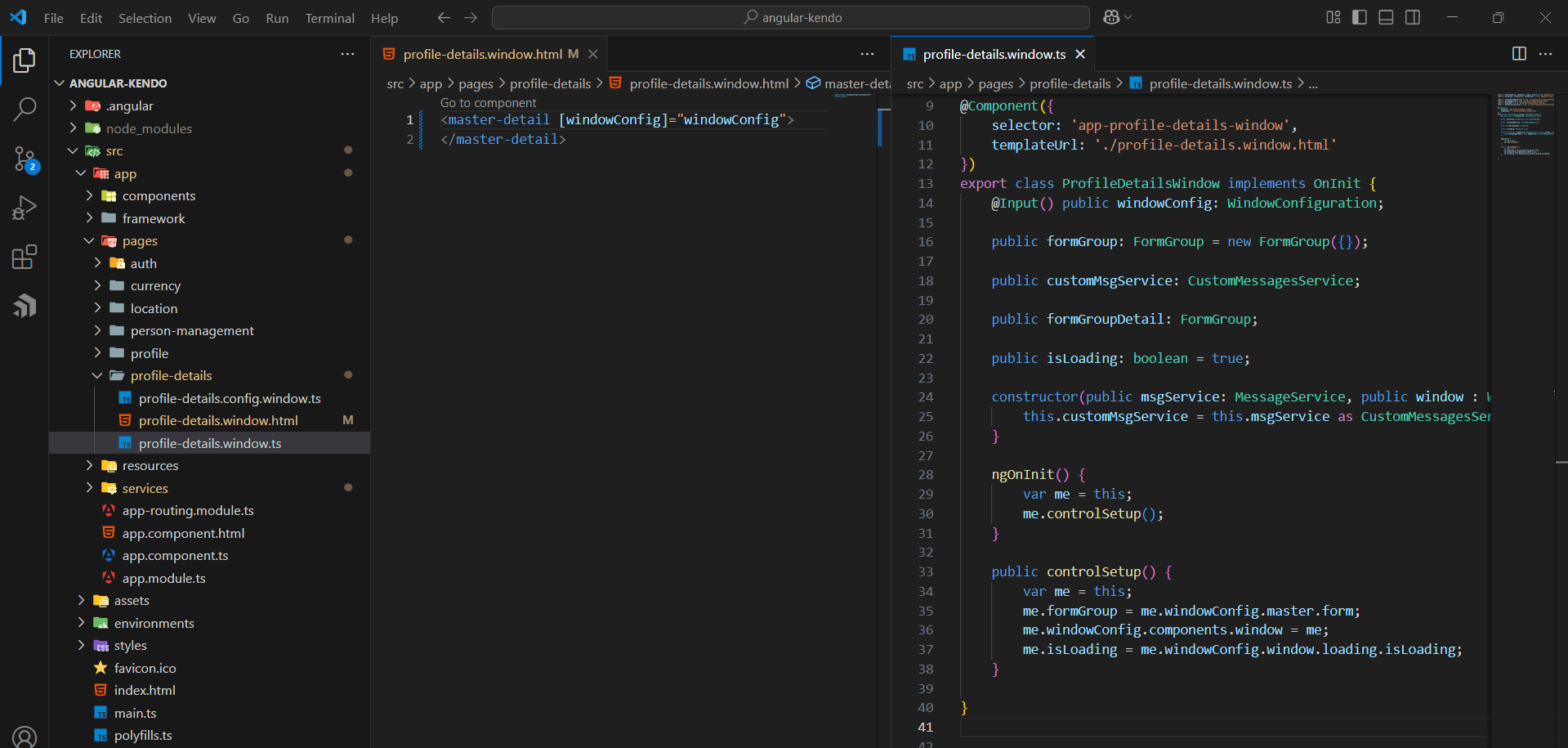Viewport: 1568px width, 748px height.
Task: Open the Copilot chat icon in title bar
Action: (1111, 17)
